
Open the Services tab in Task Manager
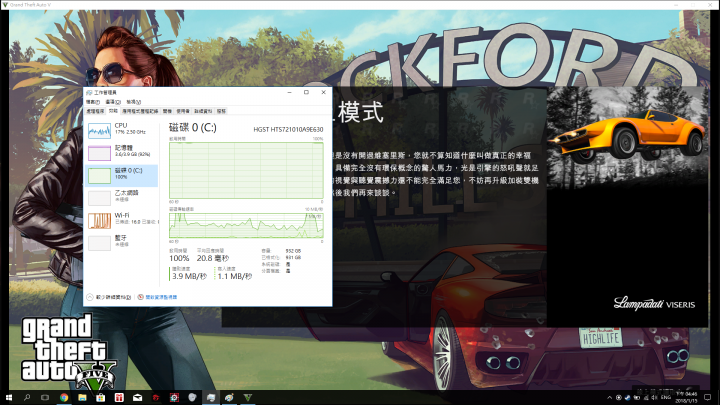(x=221, y=111)
